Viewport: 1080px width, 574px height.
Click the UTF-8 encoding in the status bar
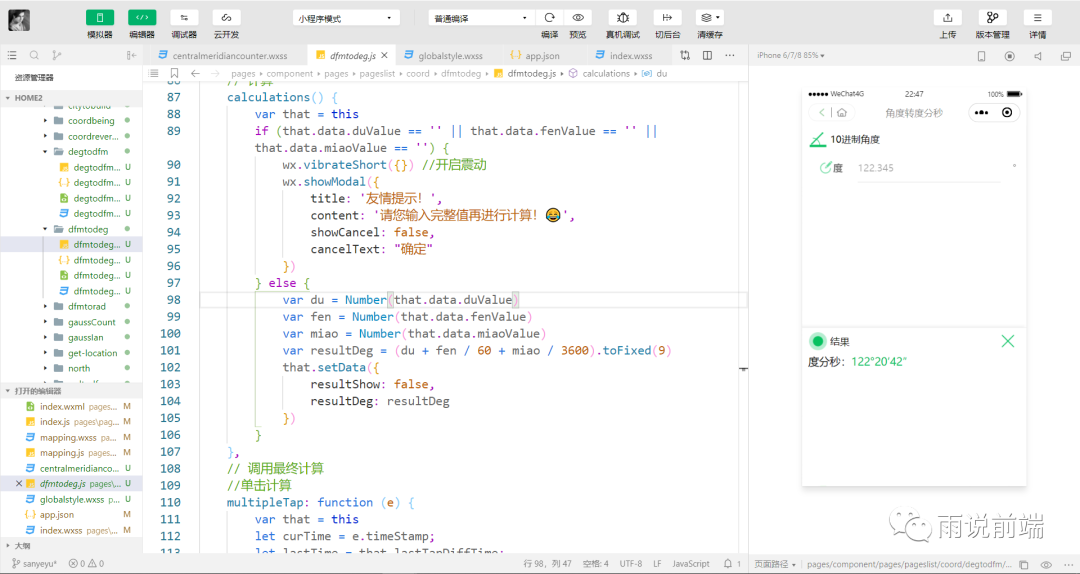click(630, 564)
